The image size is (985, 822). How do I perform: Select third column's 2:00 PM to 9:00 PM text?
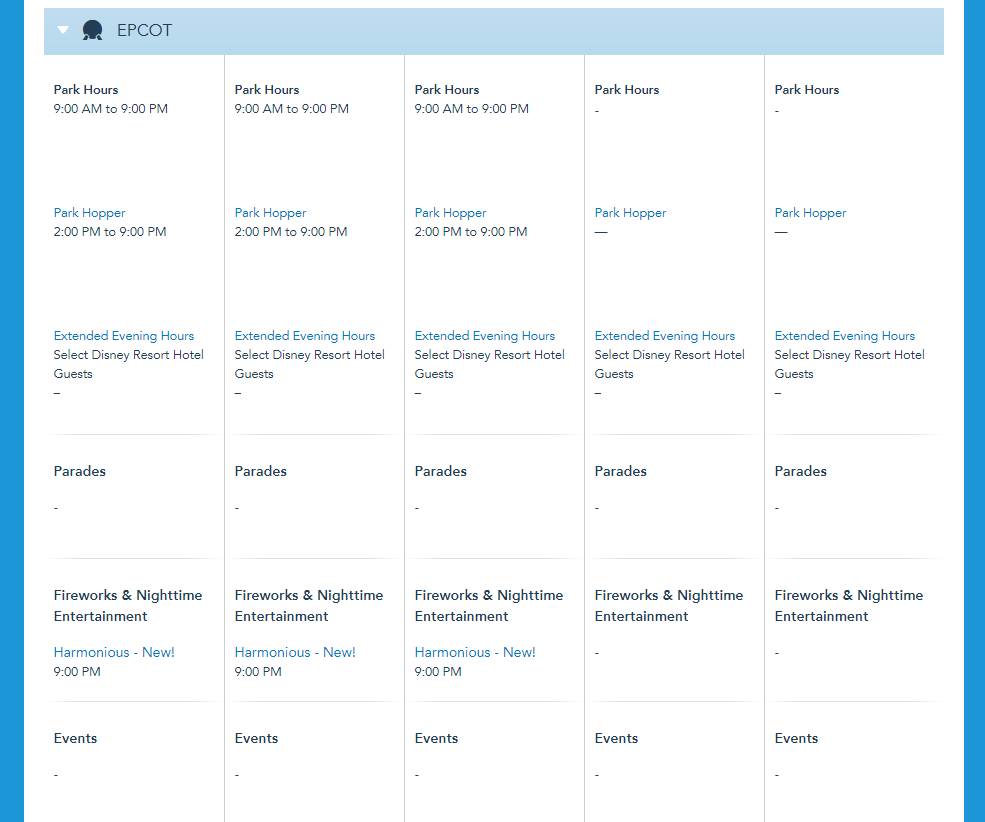click(471, 232)
